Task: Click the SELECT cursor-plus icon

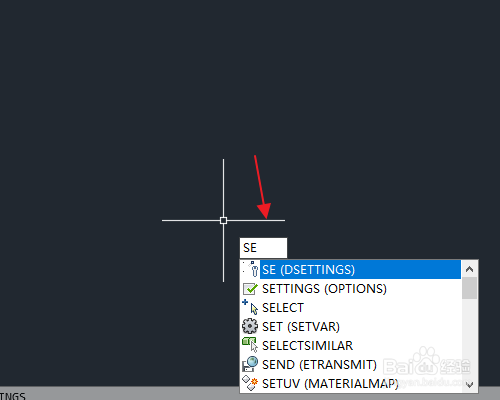Action: (x=250, y=307)
